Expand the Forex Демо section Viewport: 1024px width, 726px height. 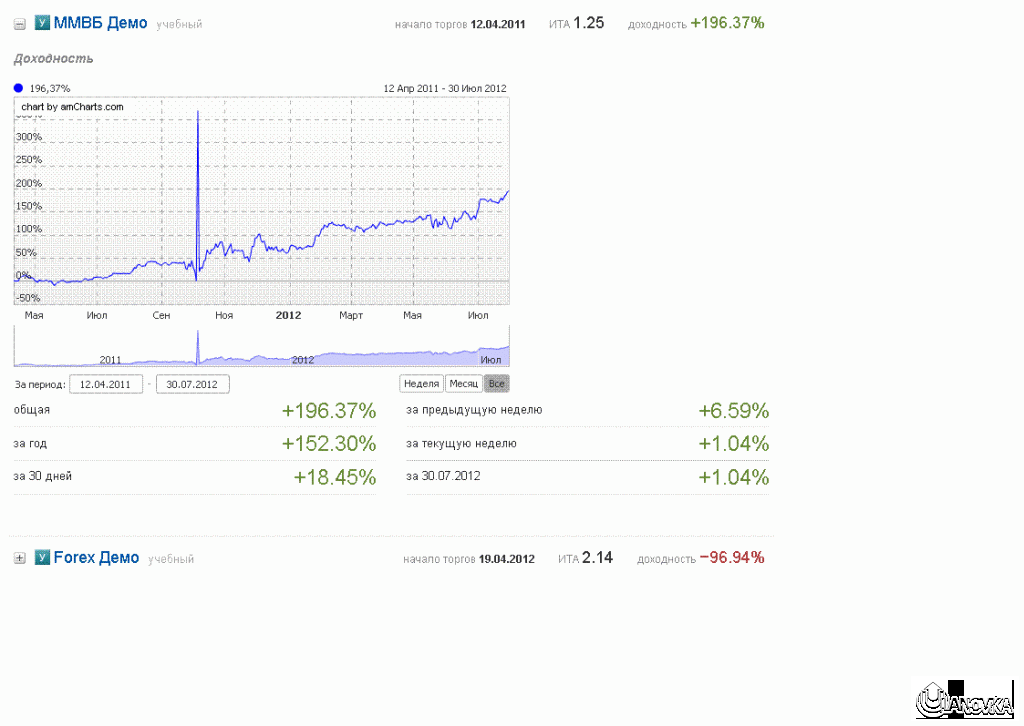pyautogui.click(x=19, y=558)
